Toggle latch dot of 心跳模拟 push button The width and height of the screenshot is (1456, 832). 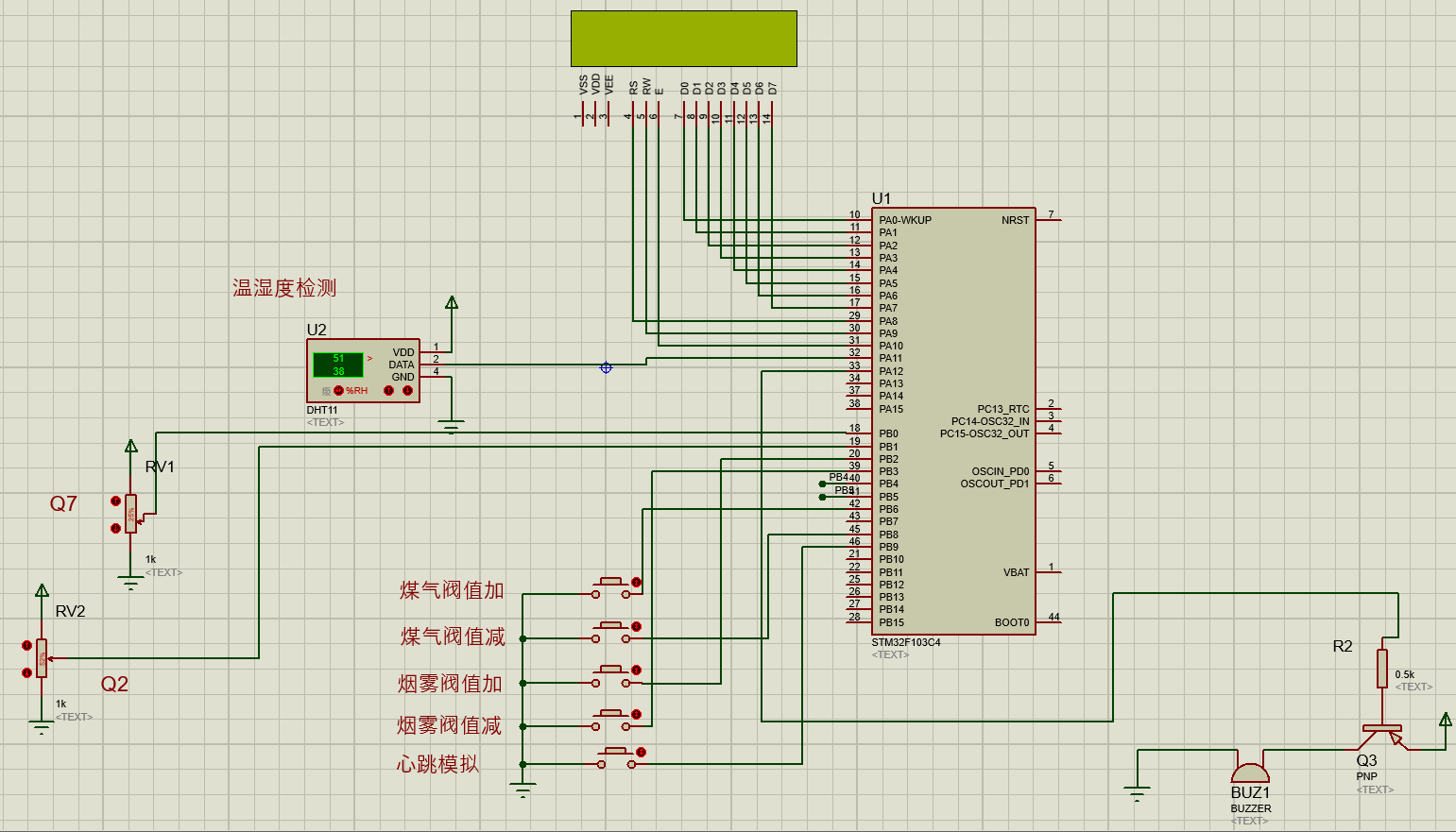pyautogui.click(x=642, y=753)
